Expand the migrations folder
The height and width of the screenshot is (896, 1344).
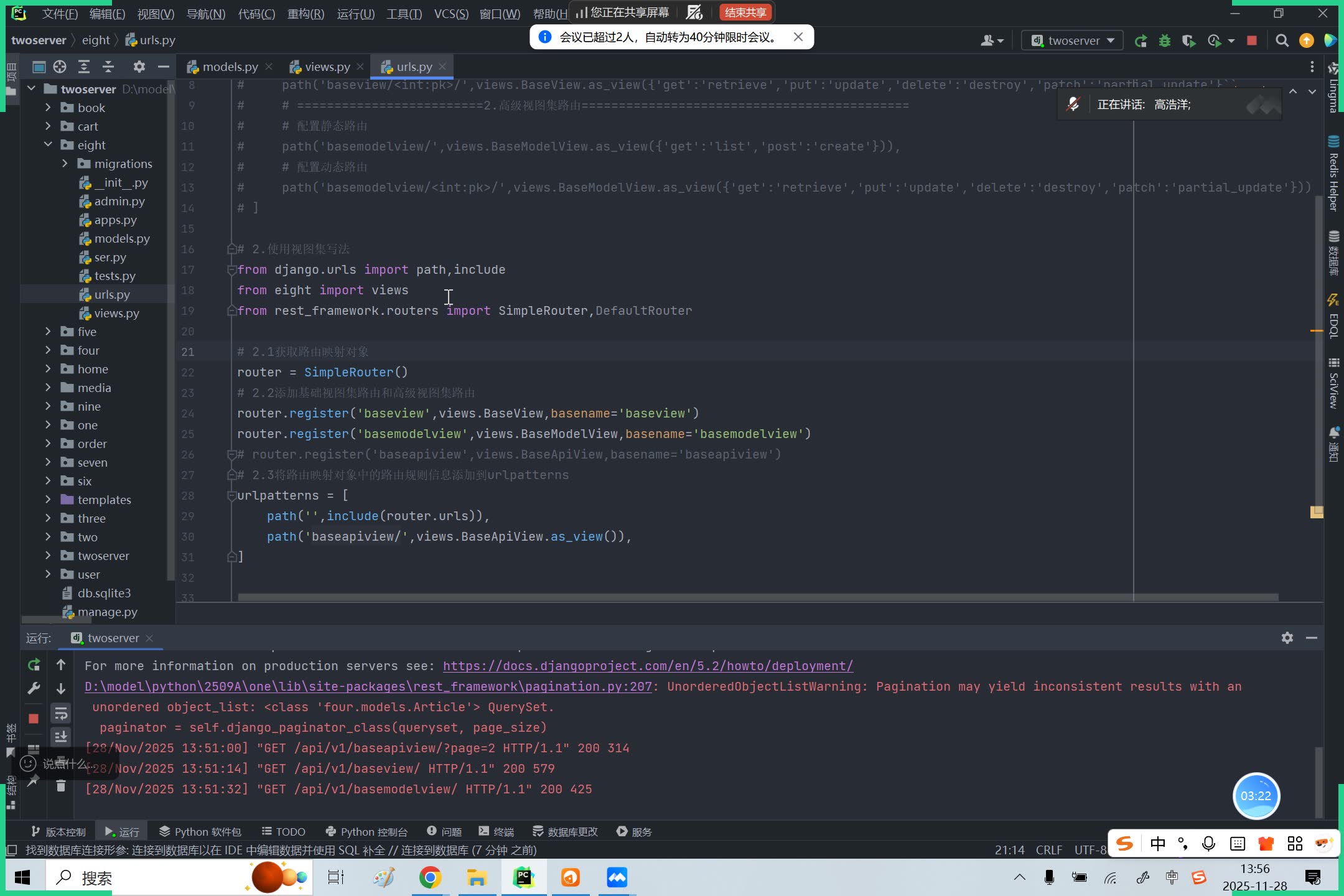pos(65,164)
